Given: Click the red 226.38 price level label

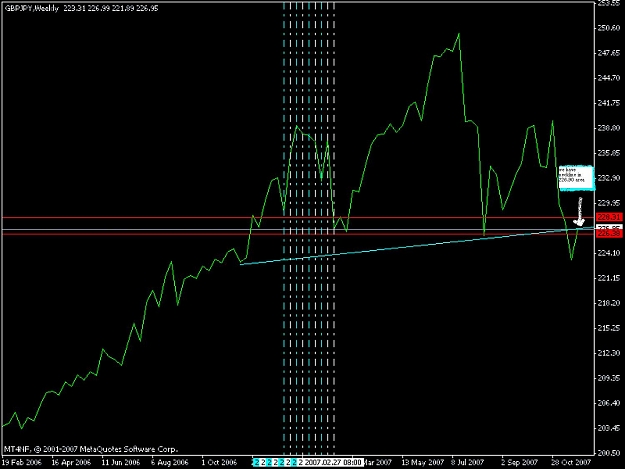Looking at the screenshot, I should tap(609, 234).
